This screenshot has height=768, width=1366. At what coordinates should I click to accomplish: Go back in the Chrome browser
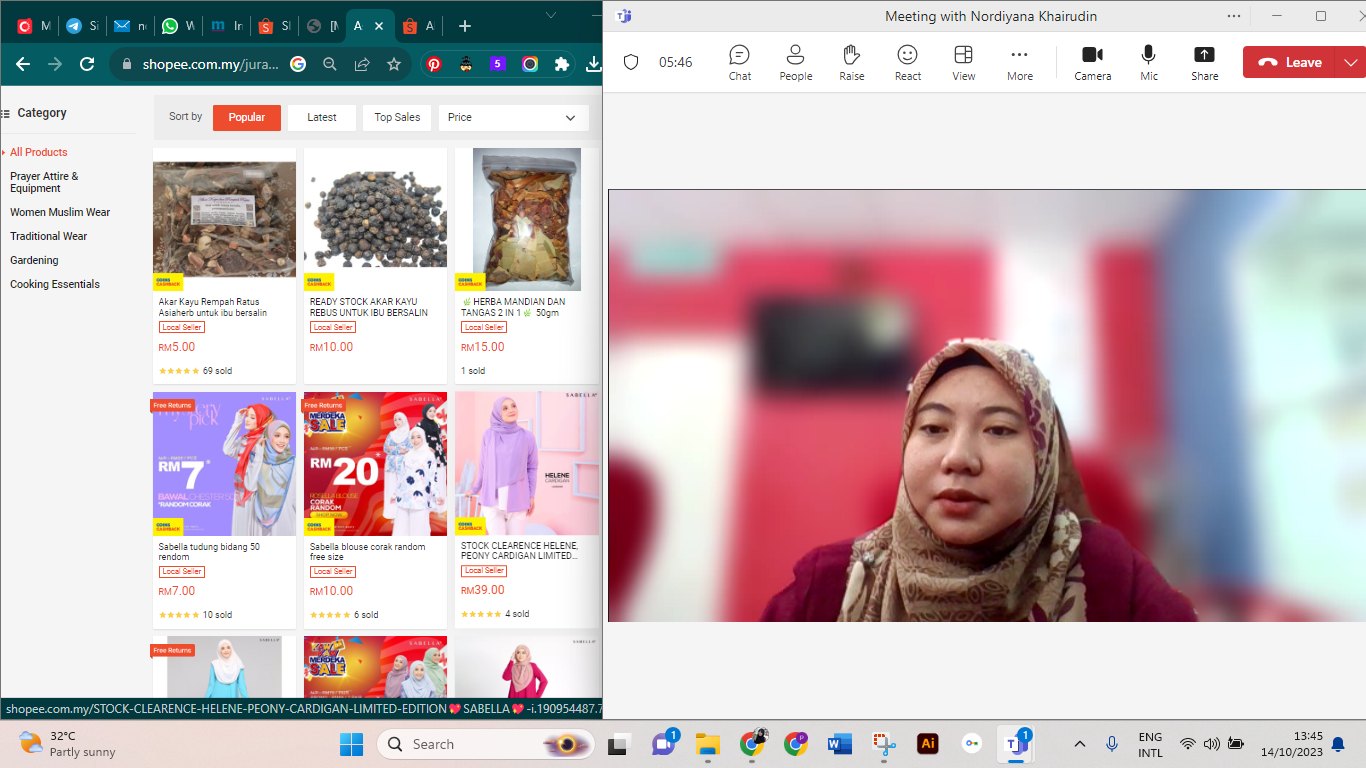[23, 64]
